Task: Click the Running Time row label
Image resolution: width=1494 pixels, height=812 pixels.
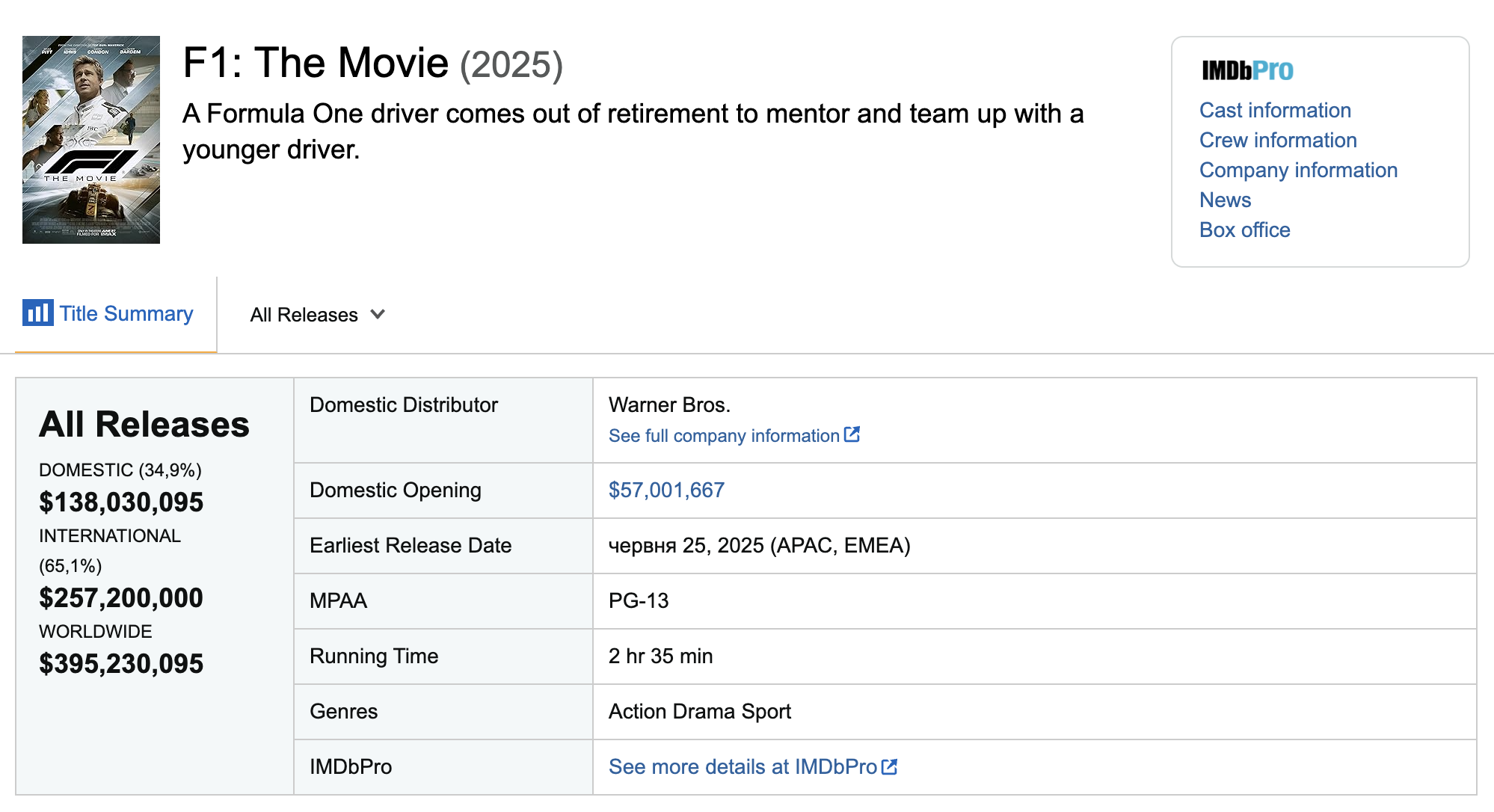Action: click(x=374, y=656)
